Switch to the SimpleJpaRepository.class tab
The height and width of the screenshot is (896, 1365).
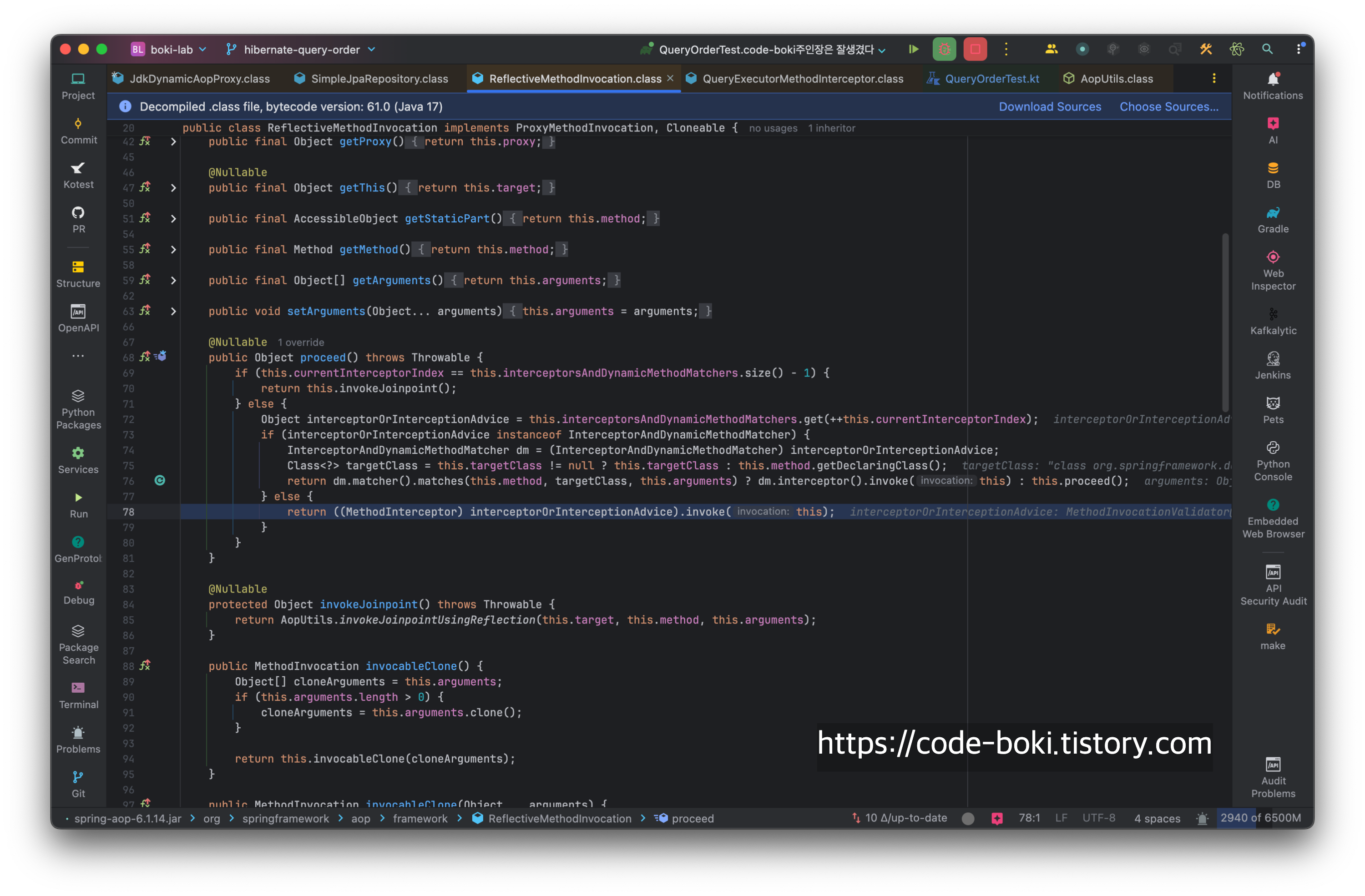tap(379, 79)
